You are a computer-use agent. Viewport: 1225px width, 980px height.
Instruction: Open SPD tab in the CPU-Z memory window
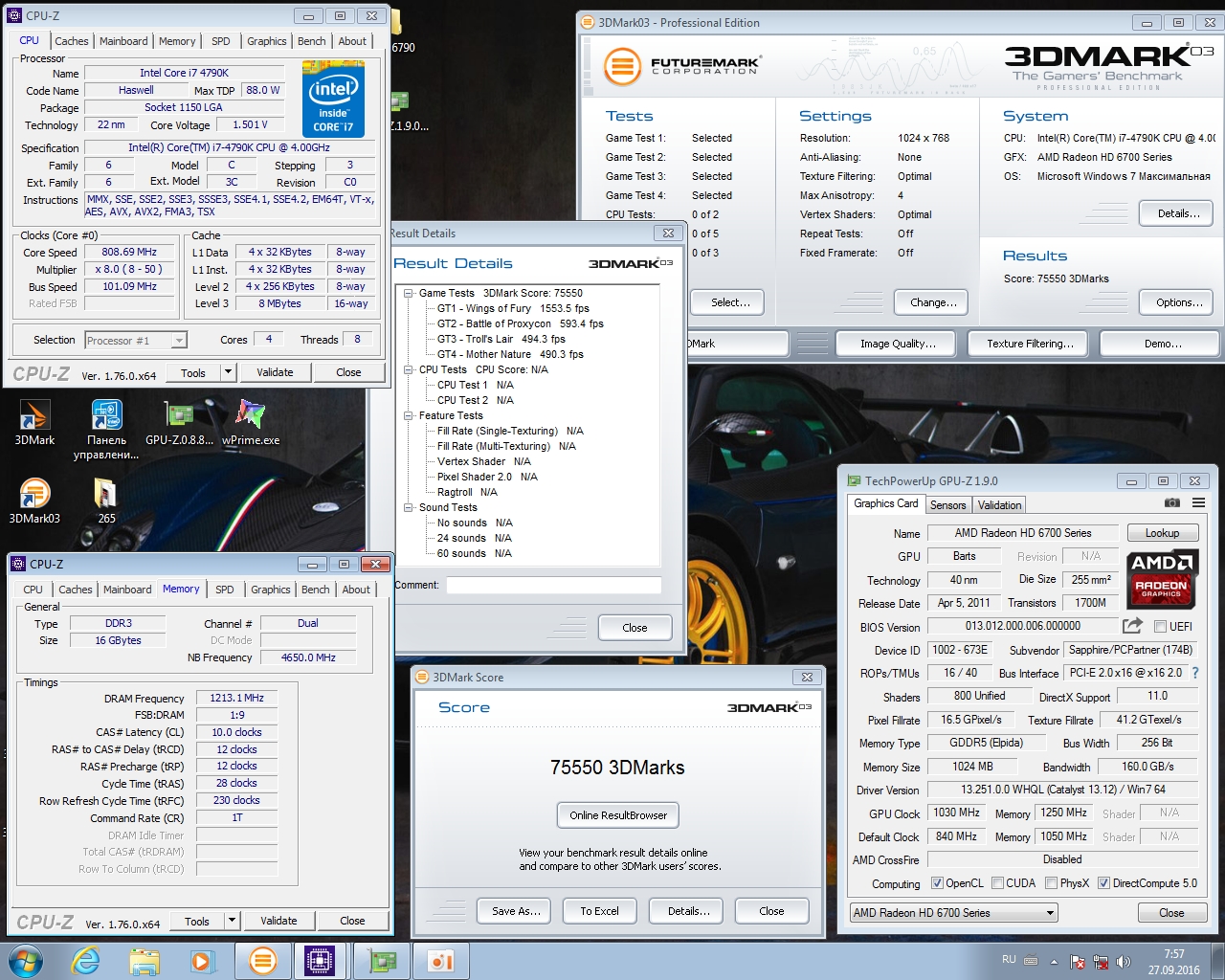pyautogui.click(x=225, y=590)
